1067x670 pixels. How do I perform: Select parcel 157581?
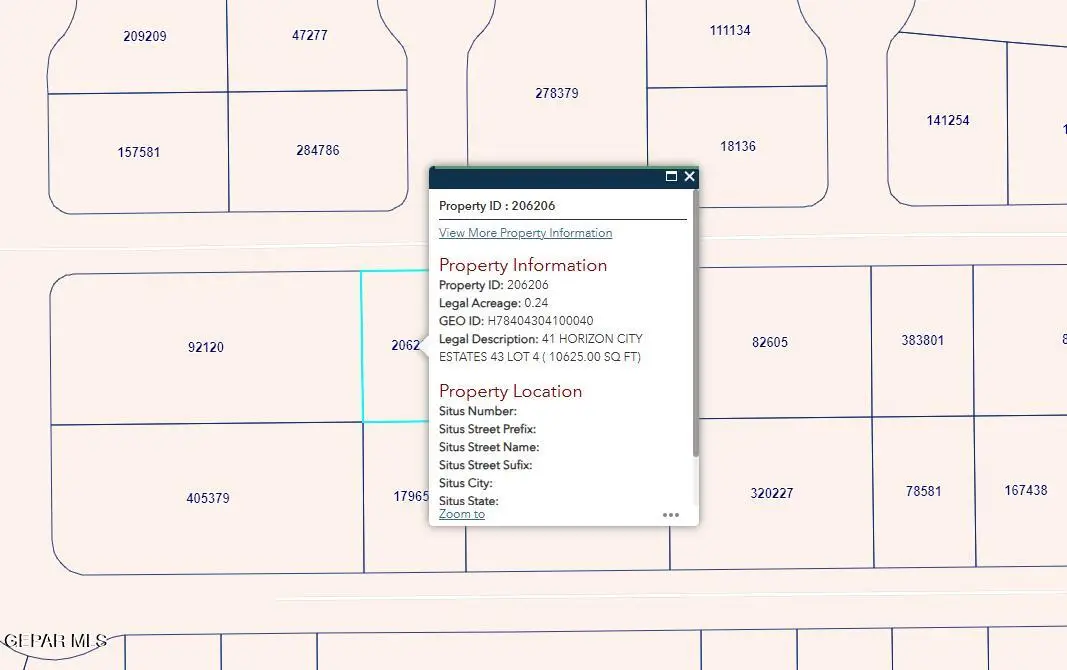(x=138, y=152)
